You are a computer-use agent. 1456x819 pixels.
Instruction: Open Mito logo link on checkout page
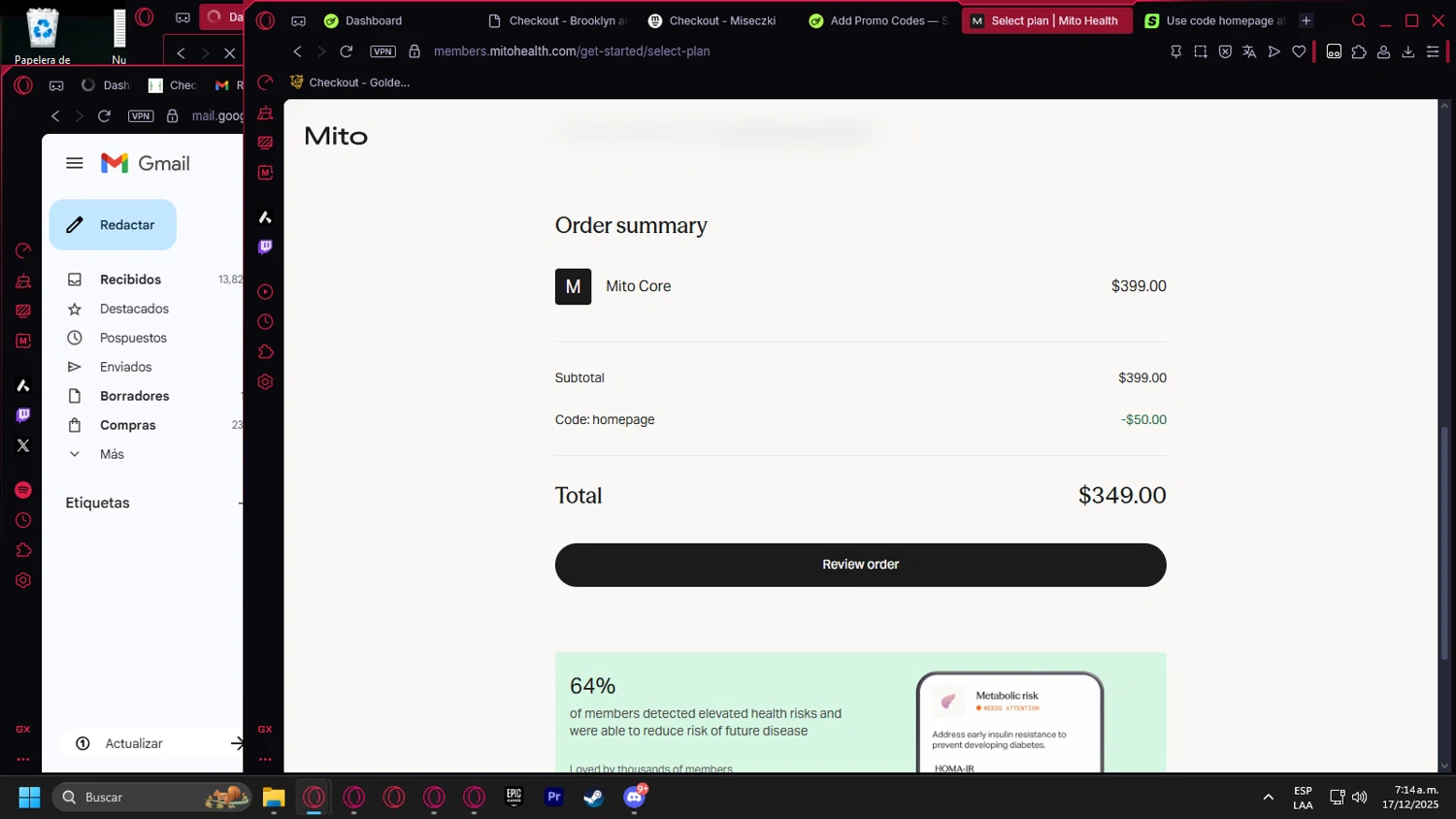pos(336,136)
